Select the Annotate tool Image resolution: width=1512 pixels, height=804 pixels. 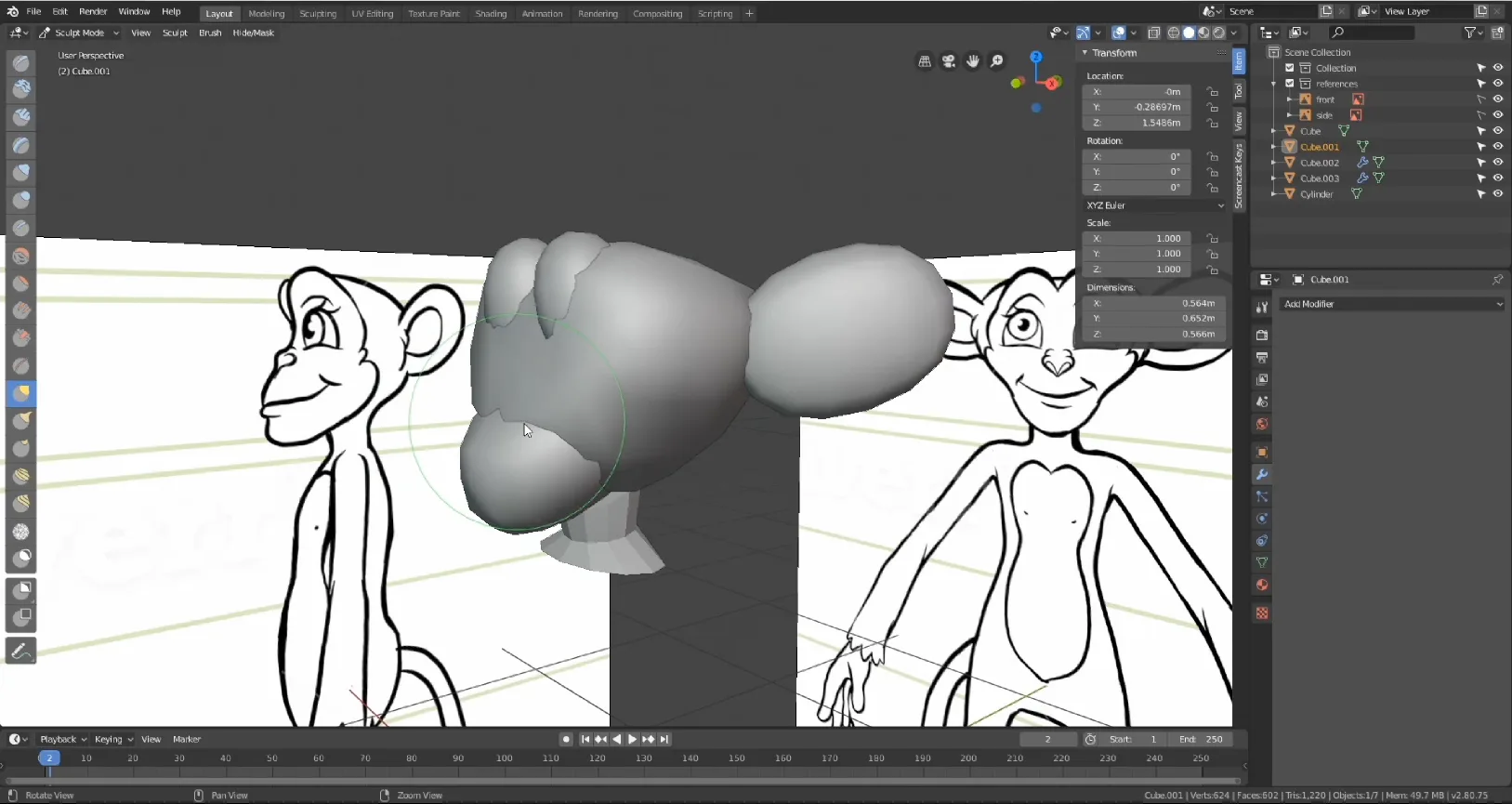21,651
